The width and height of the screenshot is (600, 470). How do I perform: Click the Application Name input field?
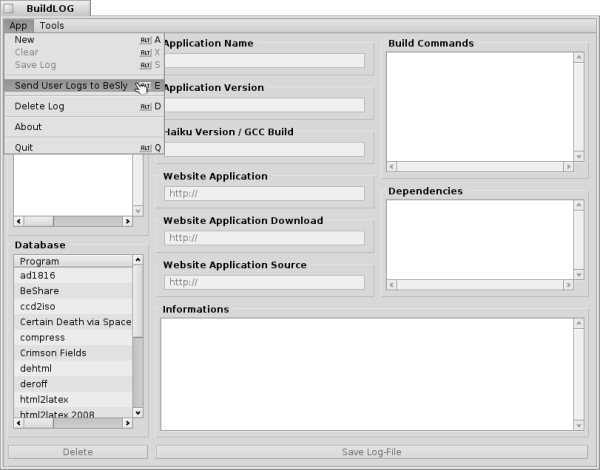[264, 61]
